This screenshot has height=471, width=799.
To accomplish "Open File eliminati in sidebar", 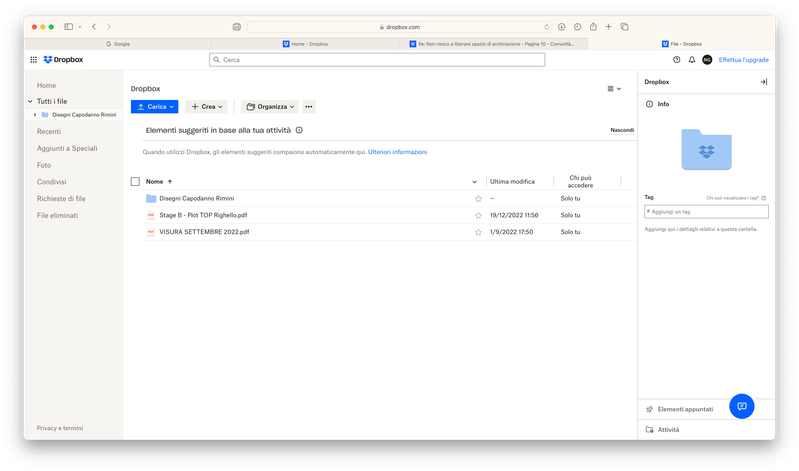I will click(57, 216).
